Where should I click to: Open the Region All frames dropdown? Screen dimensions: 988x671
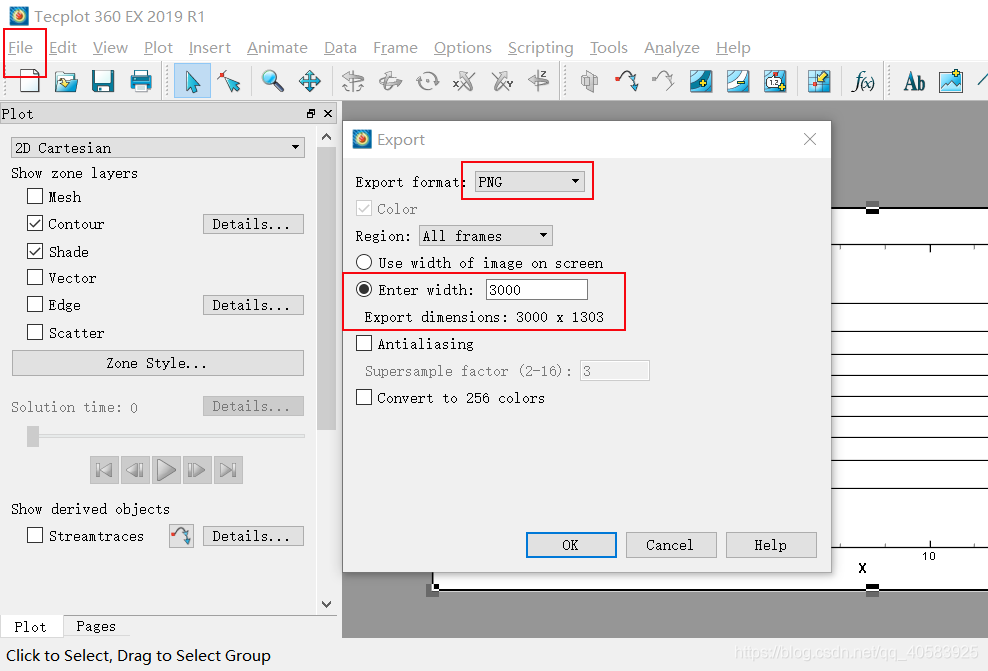(x=486, y=236)
